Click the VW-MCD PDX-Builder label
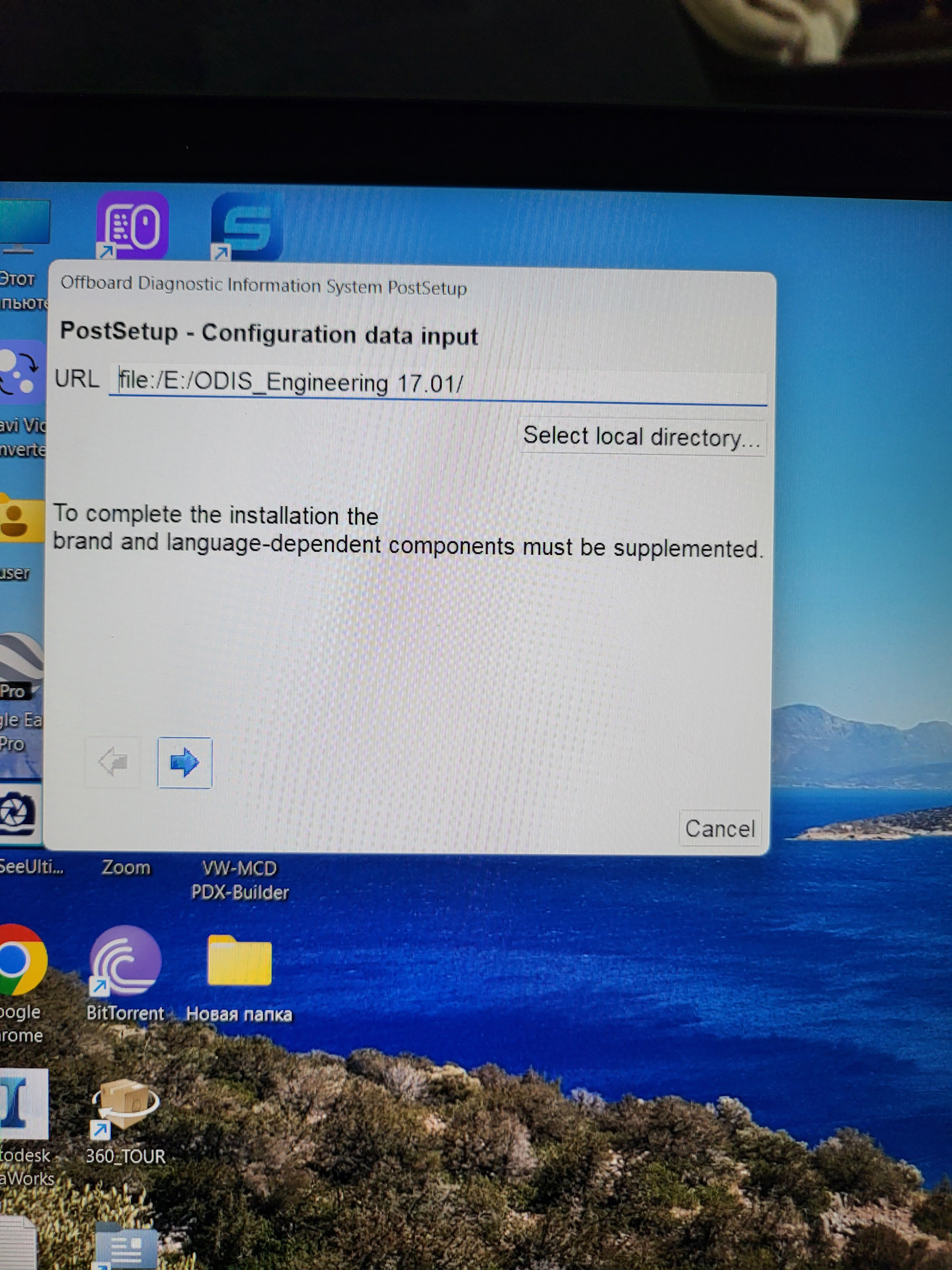Image resolution: width=952 pixels, height=1270 pixels. 239,880
